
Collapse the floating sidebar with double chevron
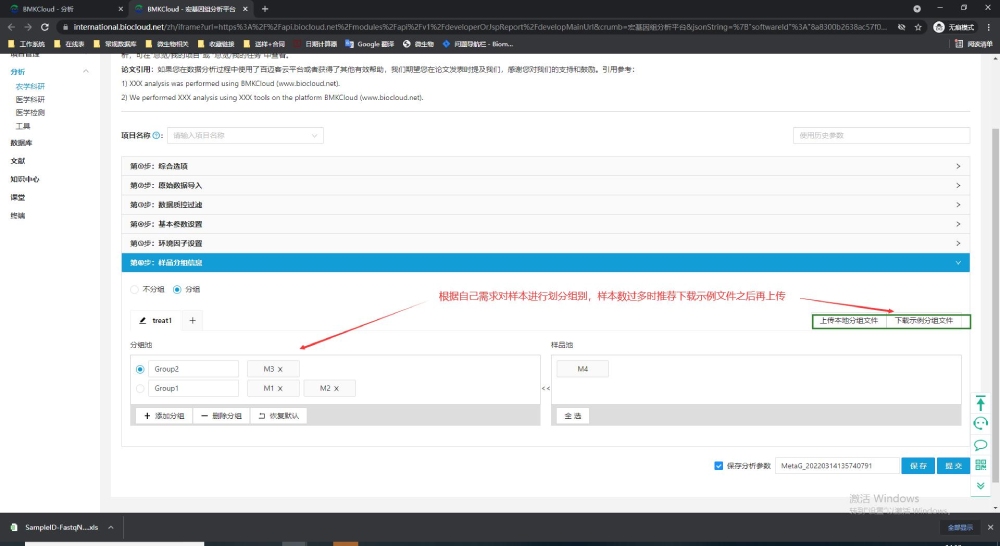[x=980, y=485]
